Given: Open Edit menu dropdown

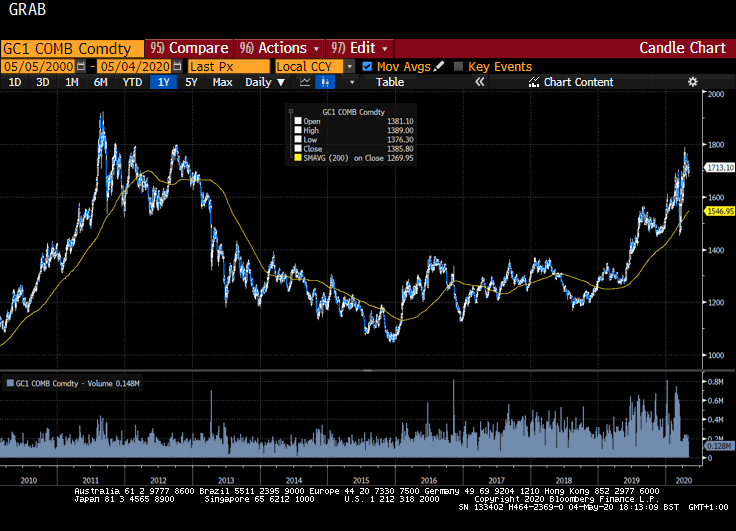Looking at the screenshot, I should pyautogui.click(x=360, y=48).
